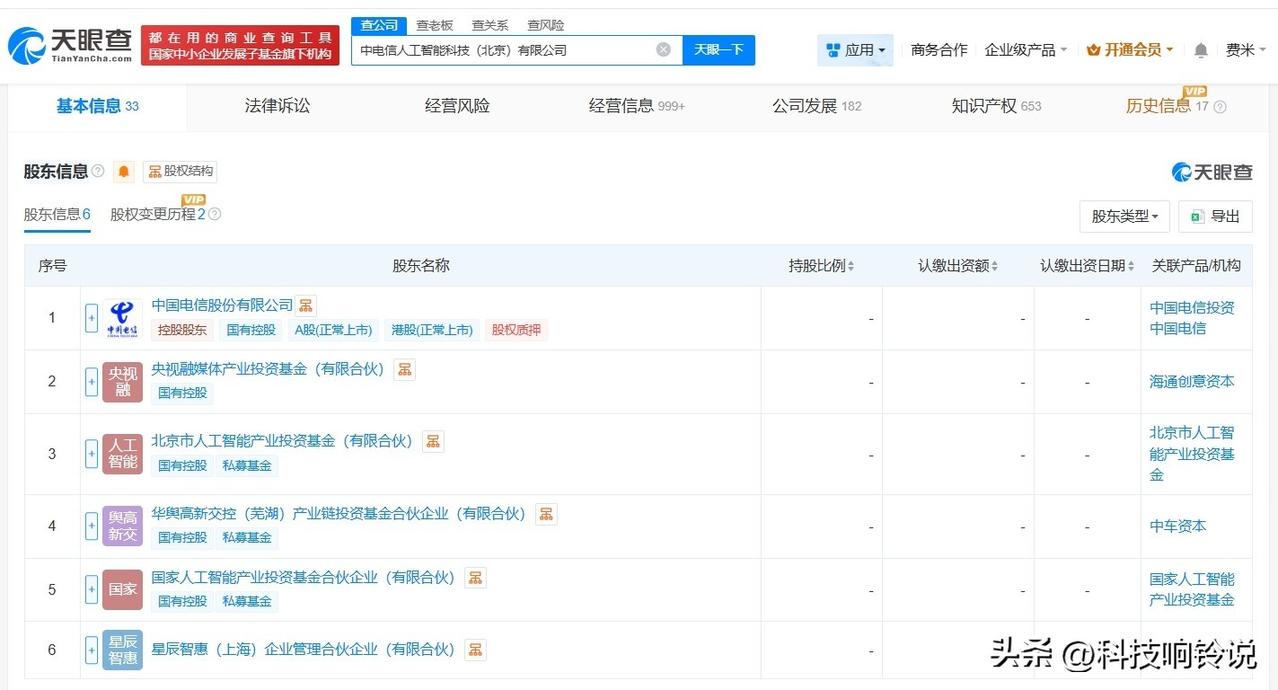Open notifications via the bell icon in the header
Viewport: 1278px width, 690px height.
point(1201,50)
